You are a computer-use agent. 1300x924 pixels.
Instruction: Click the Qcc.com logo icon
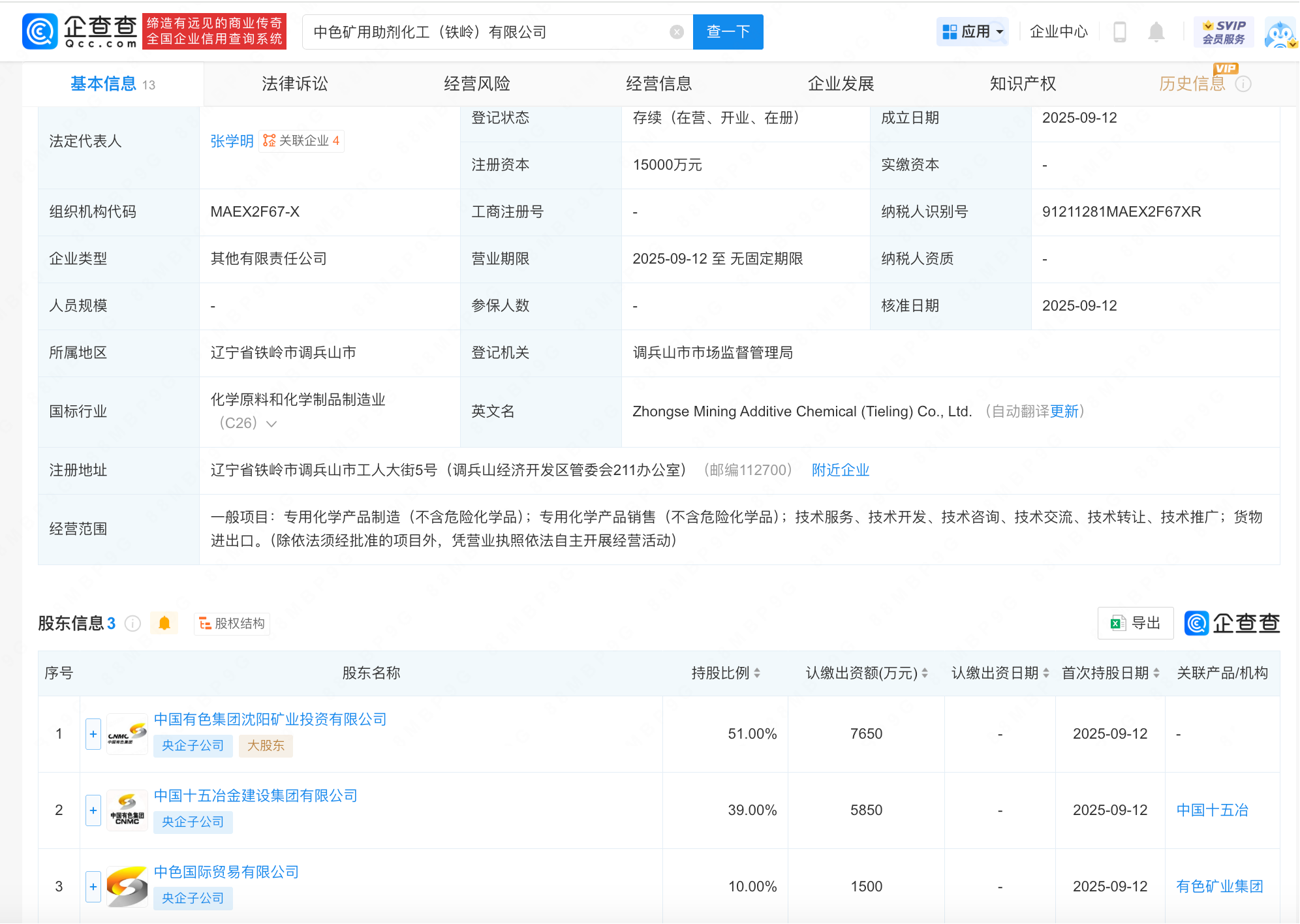(40, 31)
